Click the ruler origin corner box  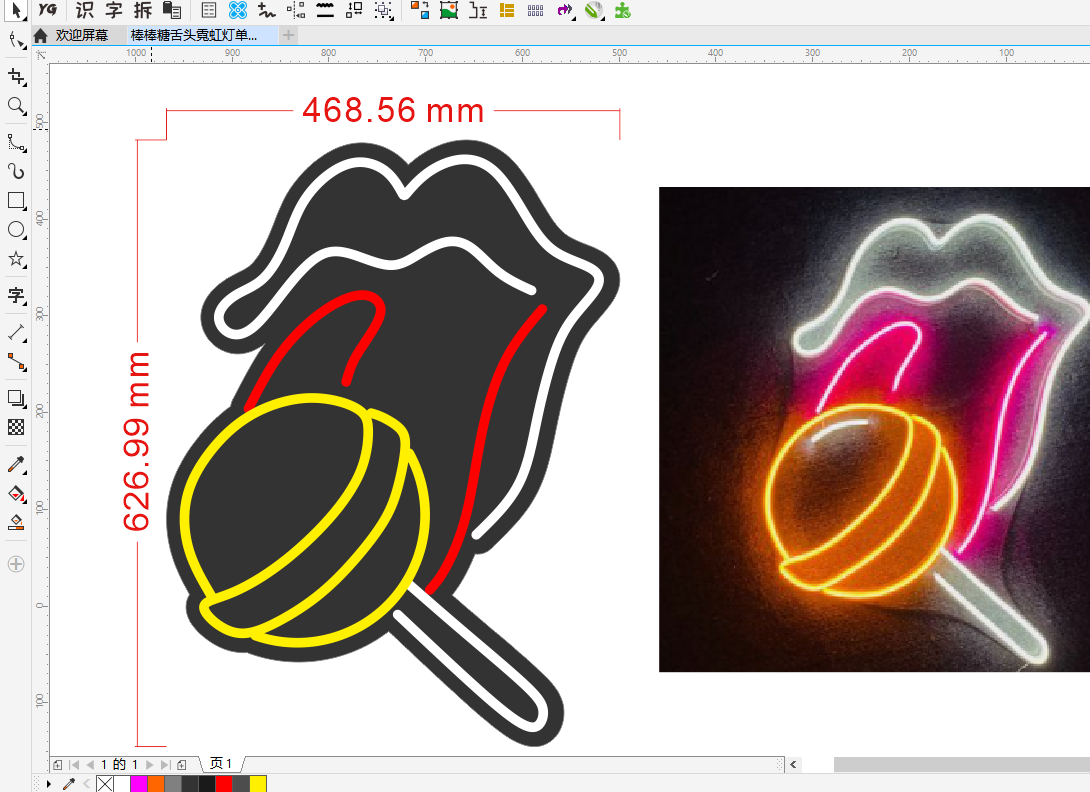point(41,54)
